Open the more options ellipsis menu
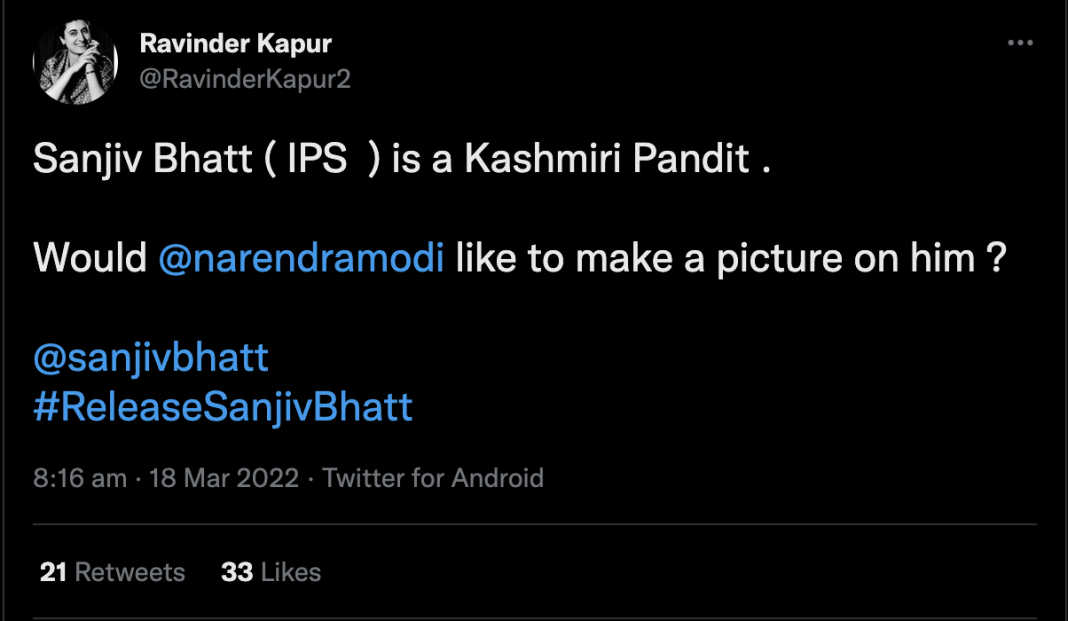The height and width of the screenshot is (621, 1068). coord(1019,44)
